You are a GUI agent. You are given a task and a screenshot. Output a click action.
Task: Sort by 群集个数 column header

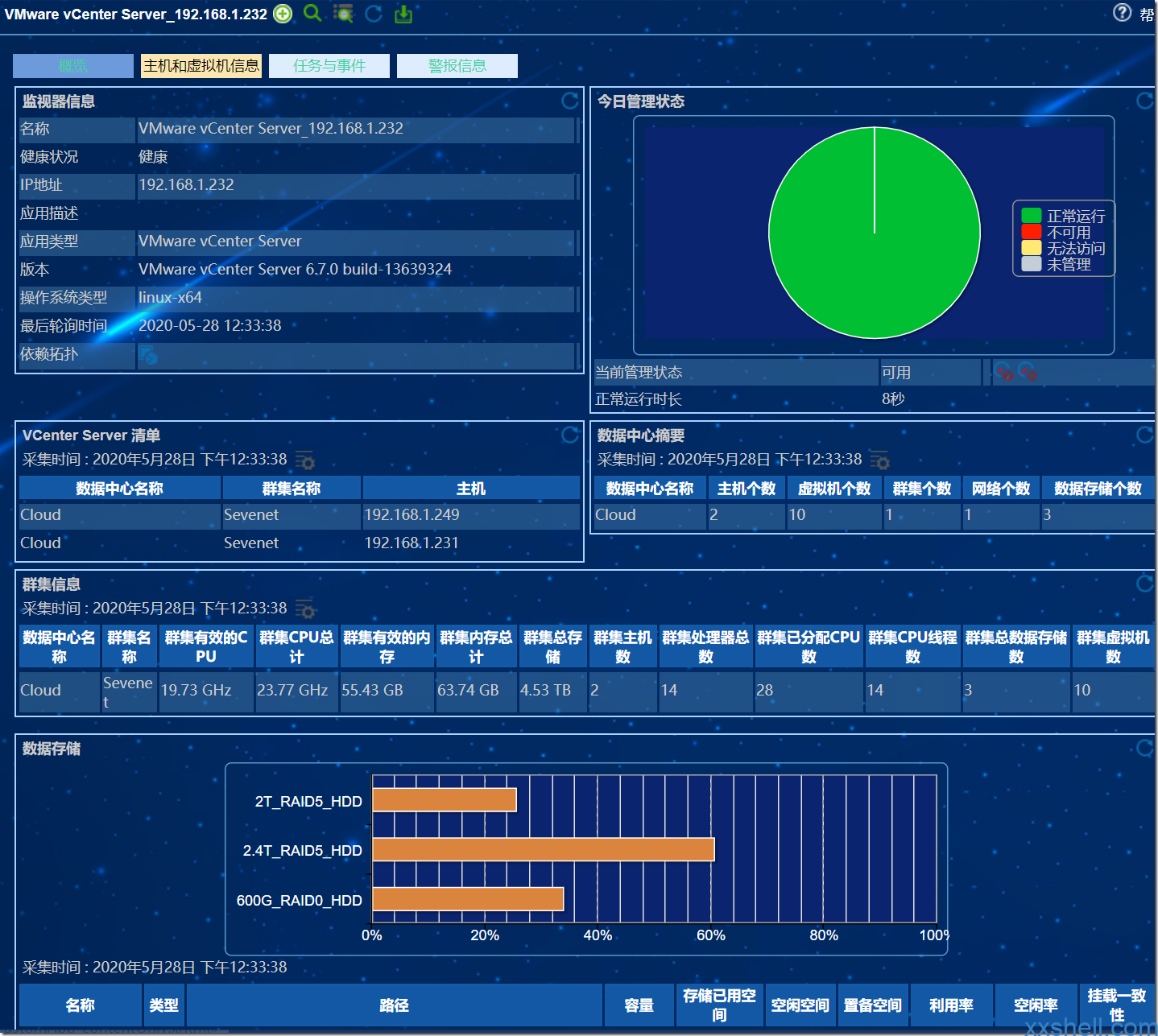pyautogui.click(x=922, y=489)
